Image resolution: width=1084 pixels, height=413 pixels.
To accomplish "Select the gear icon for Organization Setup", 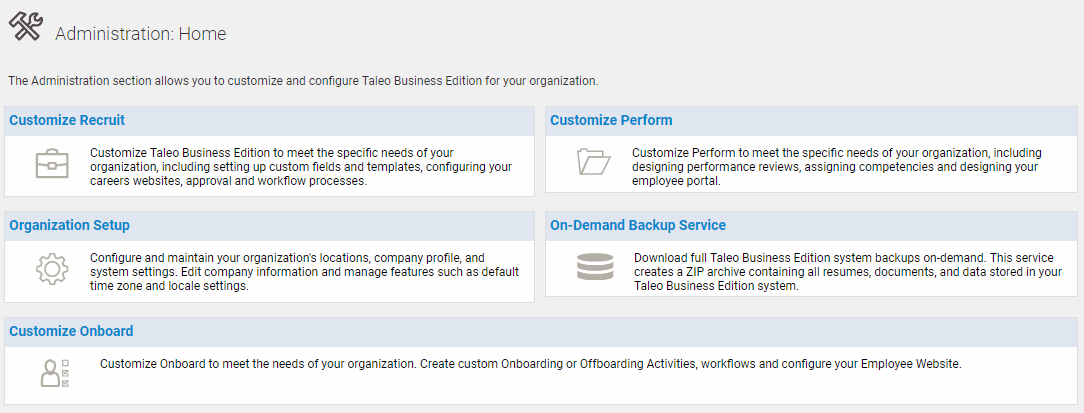I will point(52,270).
